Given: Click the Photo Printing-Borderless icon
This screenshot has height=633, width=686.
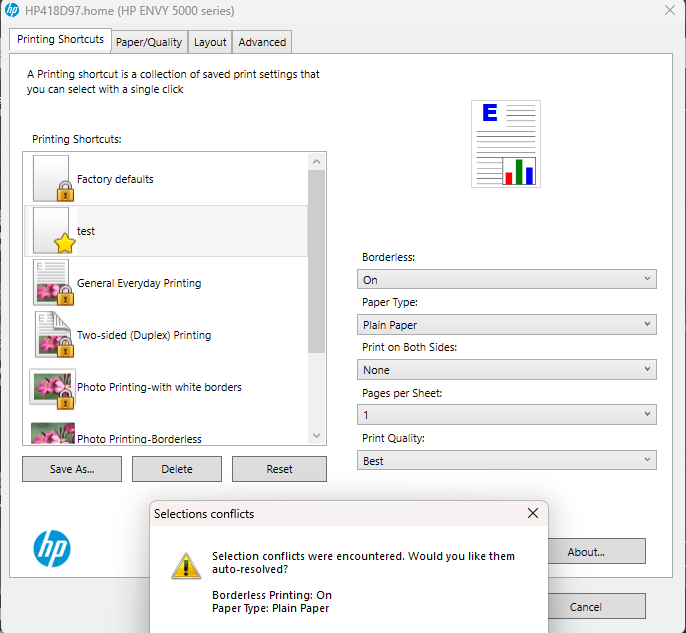Looking at the screenshot, I should pos(53,433).
